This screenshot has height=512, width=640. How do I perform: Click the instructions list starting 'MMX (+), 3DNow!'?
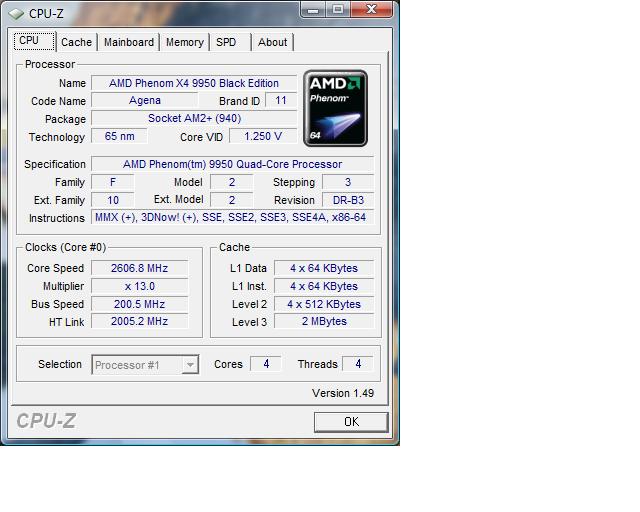[232, 217]
